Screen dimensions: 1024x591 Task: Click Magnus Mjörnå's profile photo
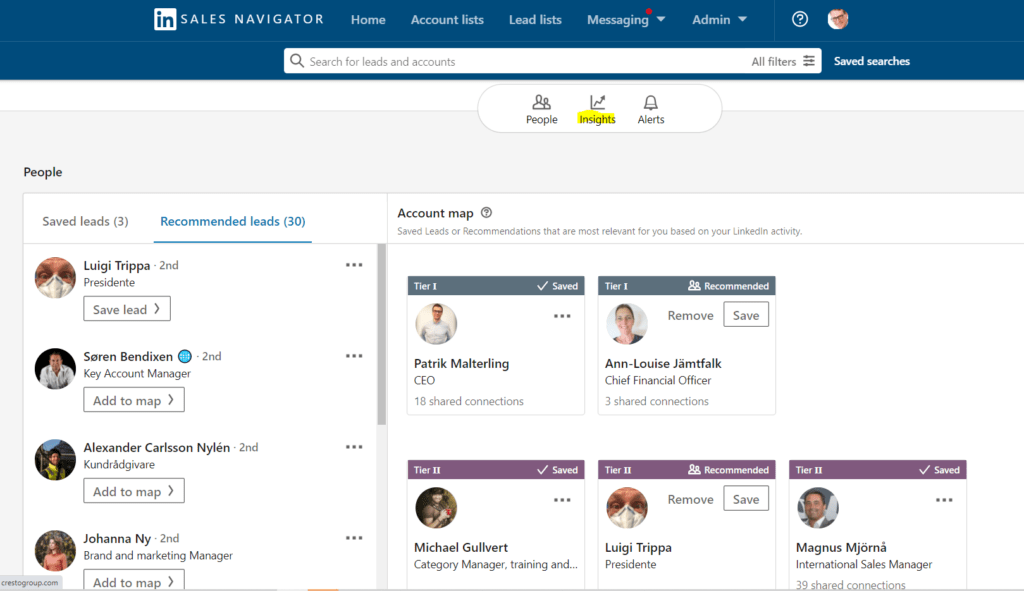click(818, 507)
